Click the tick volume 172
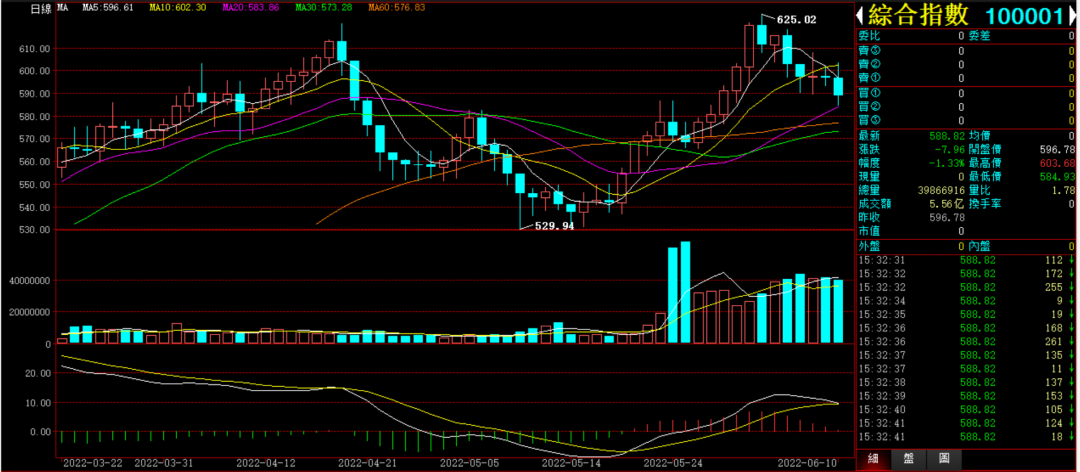The width and height of the screenshot is (1080, 472). [1055, 274]
